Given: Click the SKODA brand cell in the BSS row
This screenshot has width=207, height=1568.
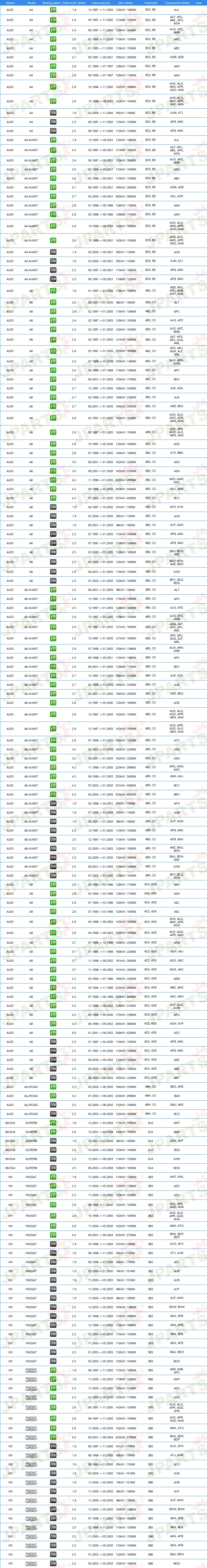Looking at the screenshot, I should tap(10, 1150).
